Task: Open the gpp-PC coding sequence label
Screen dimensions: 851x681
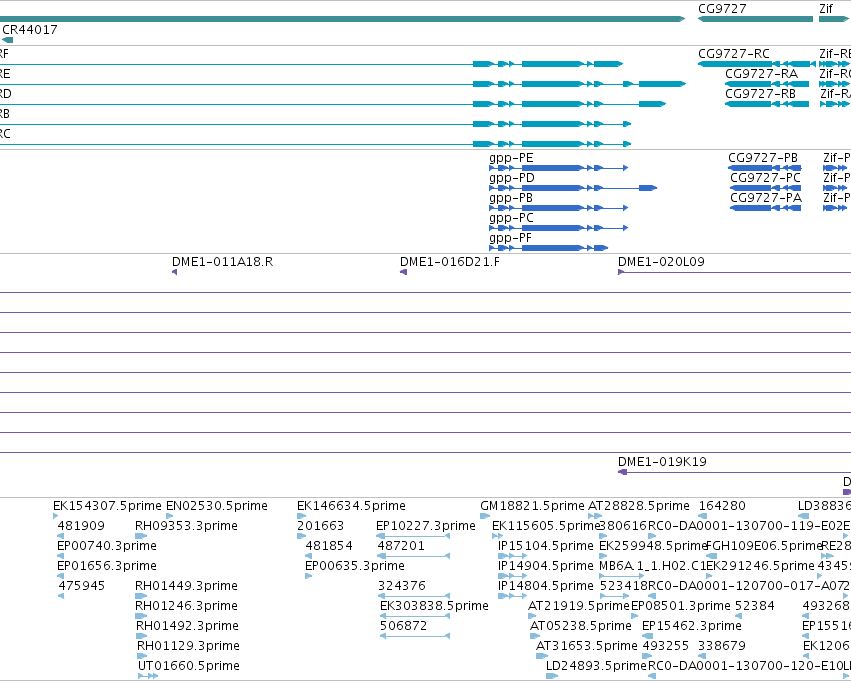Action: tap(511, 218)
